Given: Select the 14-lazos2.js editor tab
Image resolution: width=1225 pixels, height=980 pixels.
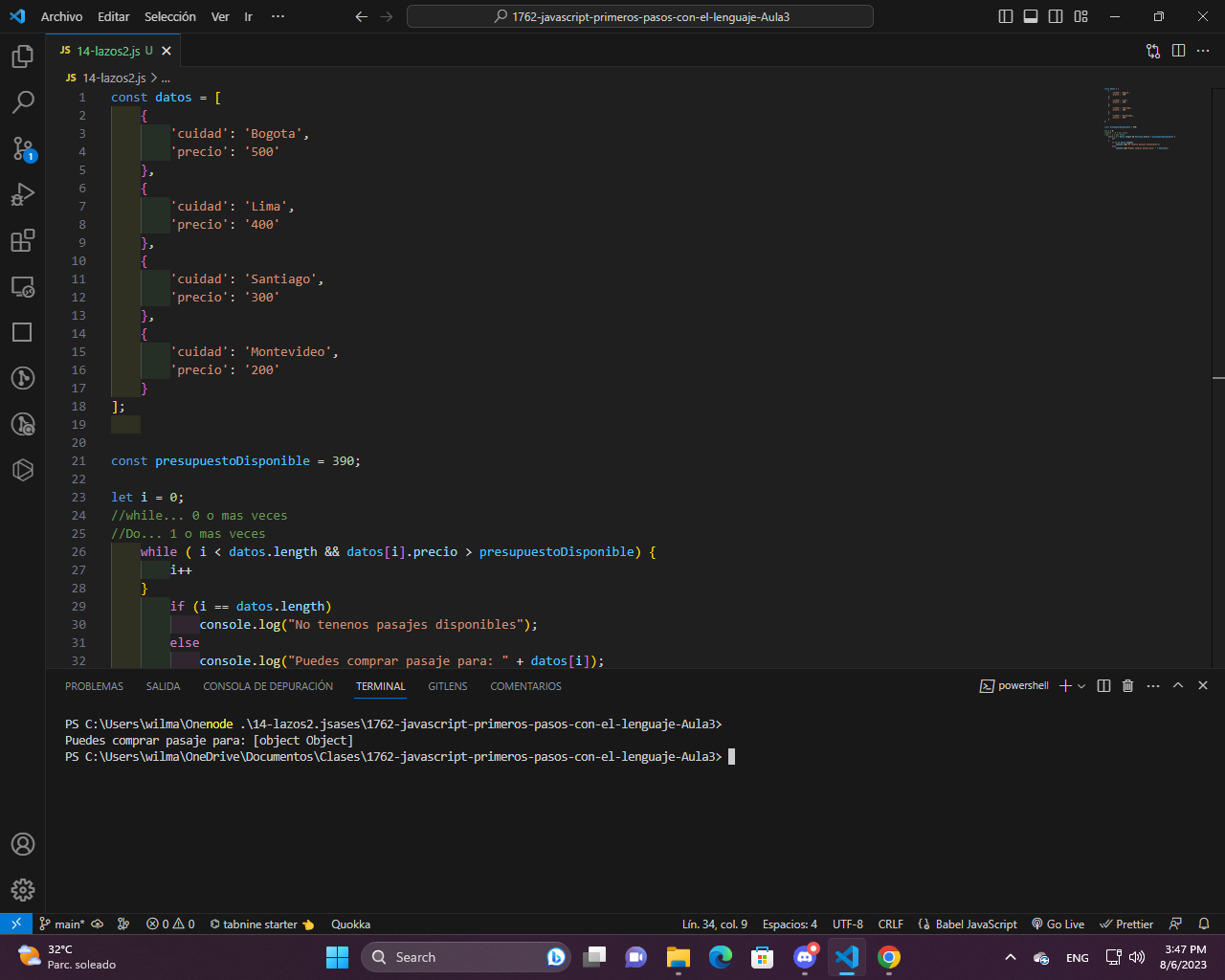Looking at the screenshot, I should (x=113, y=51).
